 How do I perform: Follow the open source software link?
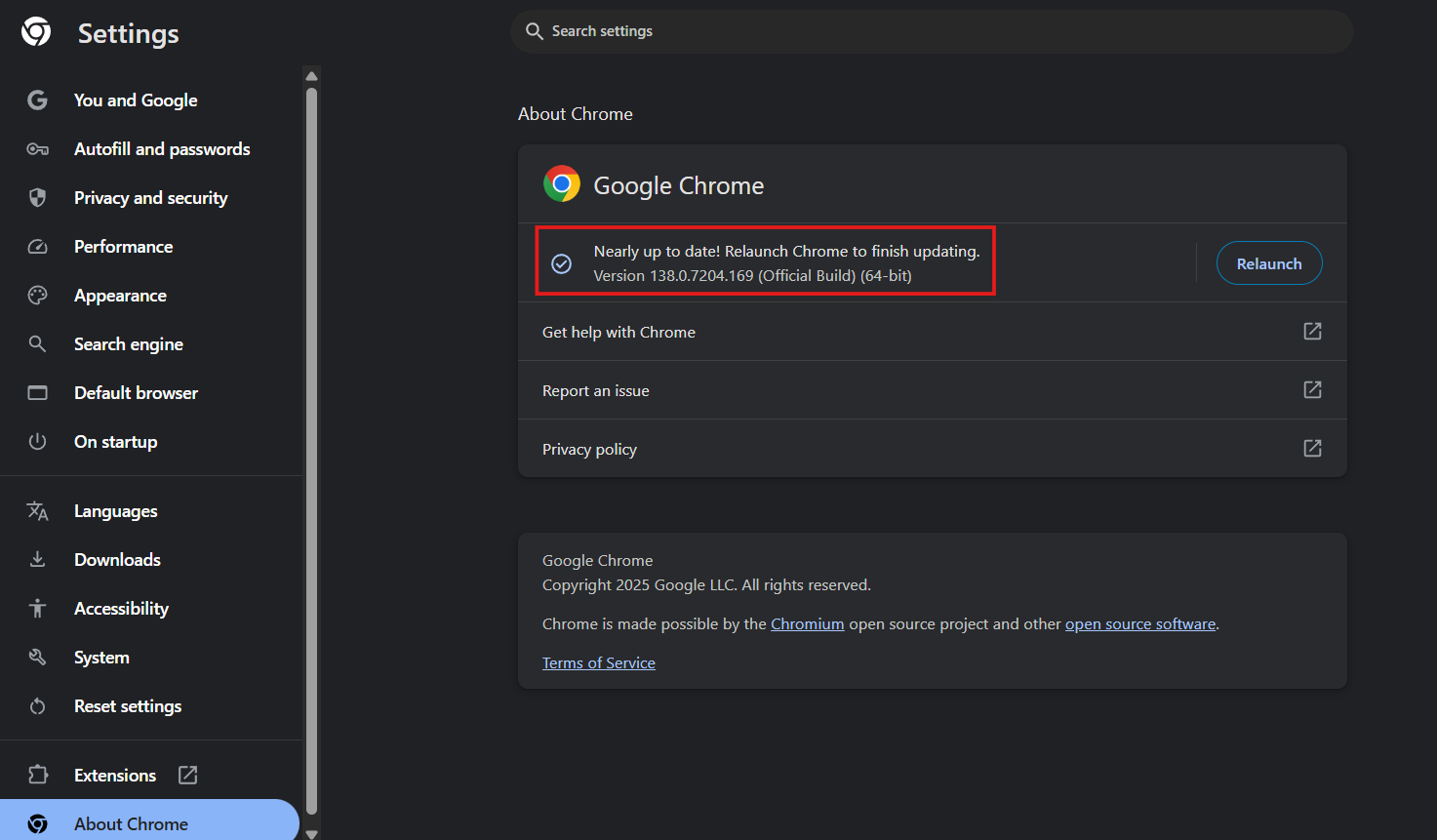pyautogui.click(x=1139, y=624)
